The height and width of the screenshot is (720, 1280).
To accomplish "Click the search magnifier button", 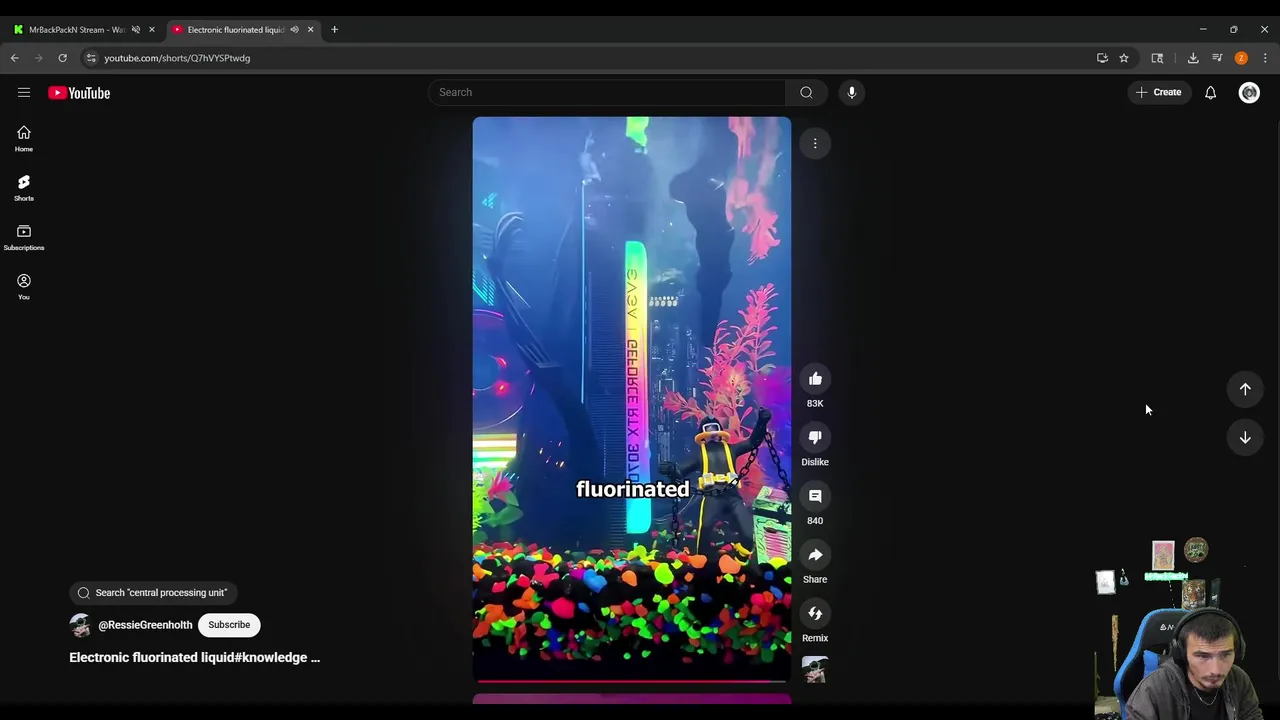I will (806, 92).
